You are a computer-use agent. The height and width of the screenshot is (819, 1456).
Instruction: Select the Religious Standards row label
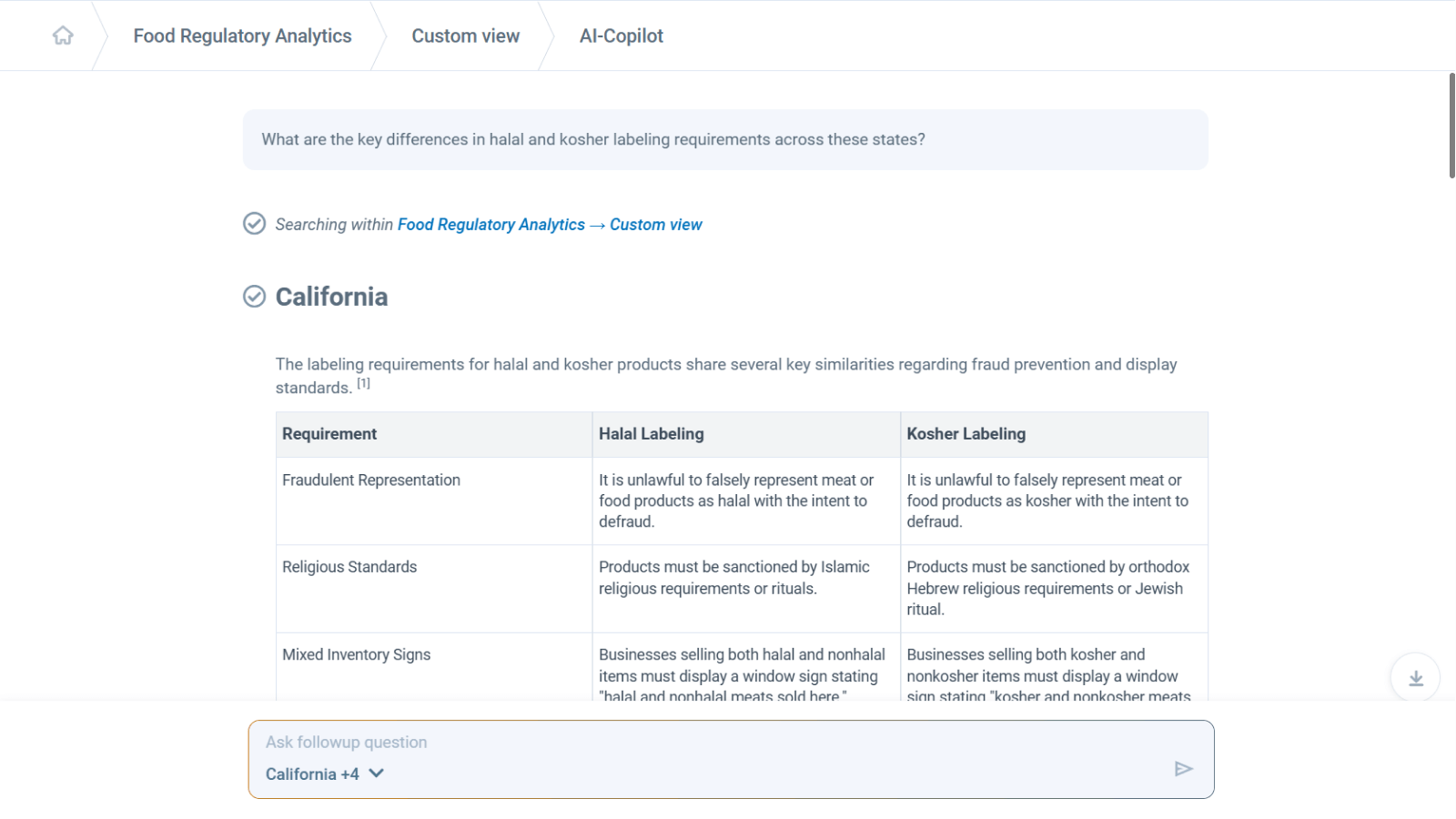pyautogui.click(x=349, y=567)
